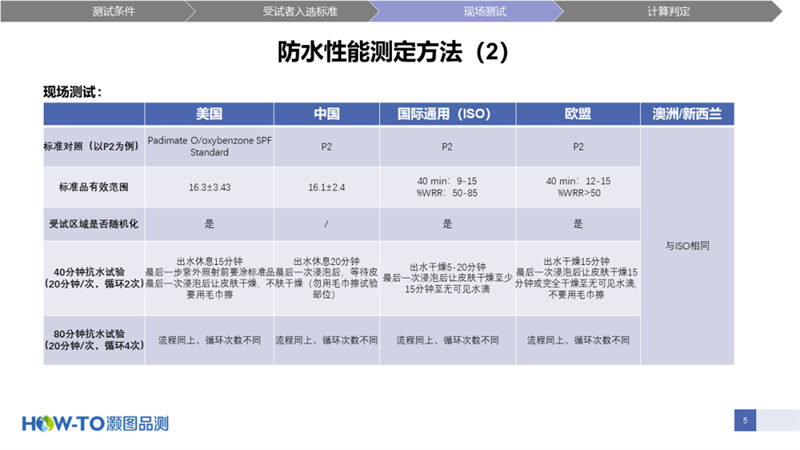Click the Padimate O/oxybenzone SPF Standard cell

pyautogui.click(x=209, y=146)
